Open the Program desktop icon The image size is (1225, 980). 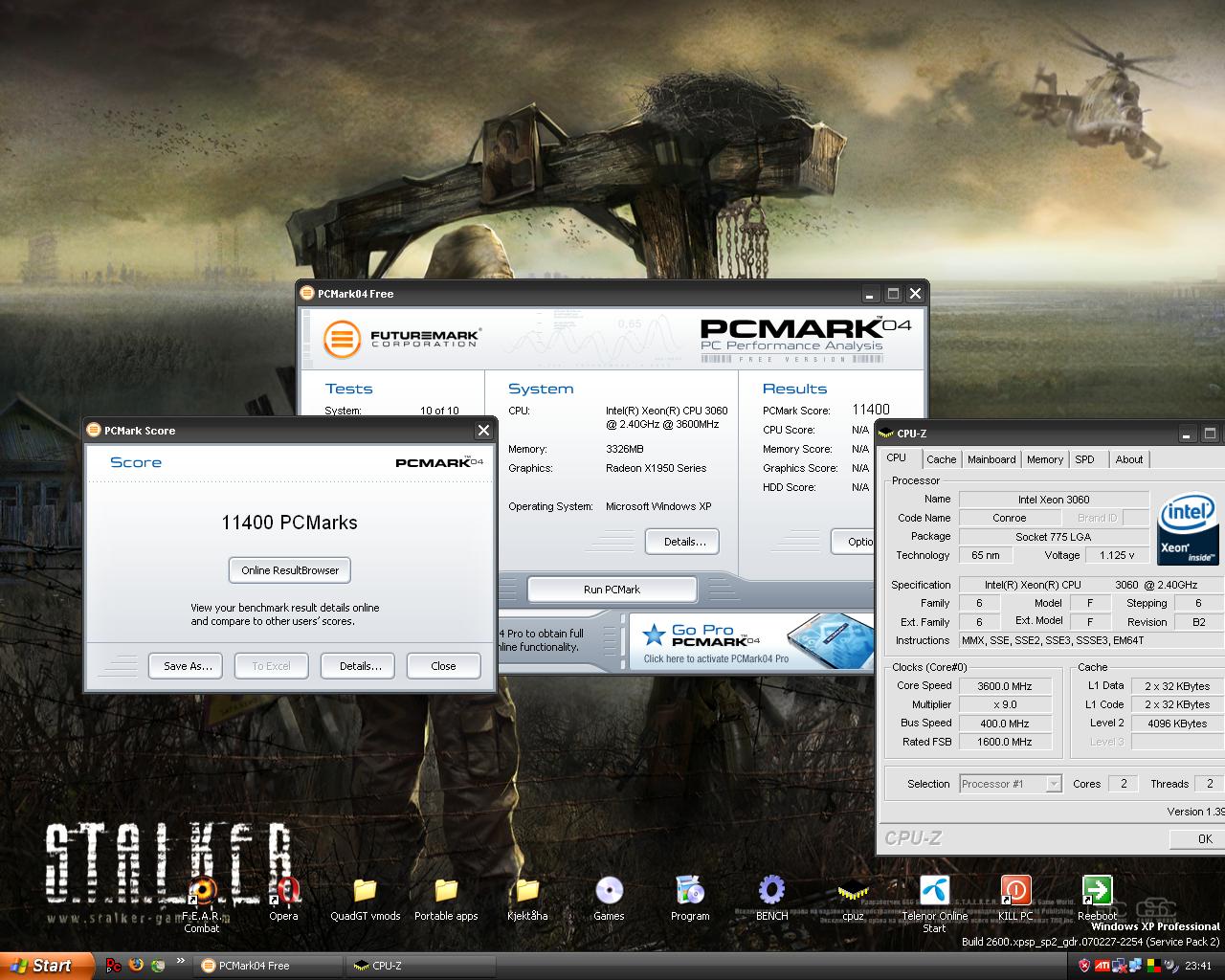coord(690,898)
